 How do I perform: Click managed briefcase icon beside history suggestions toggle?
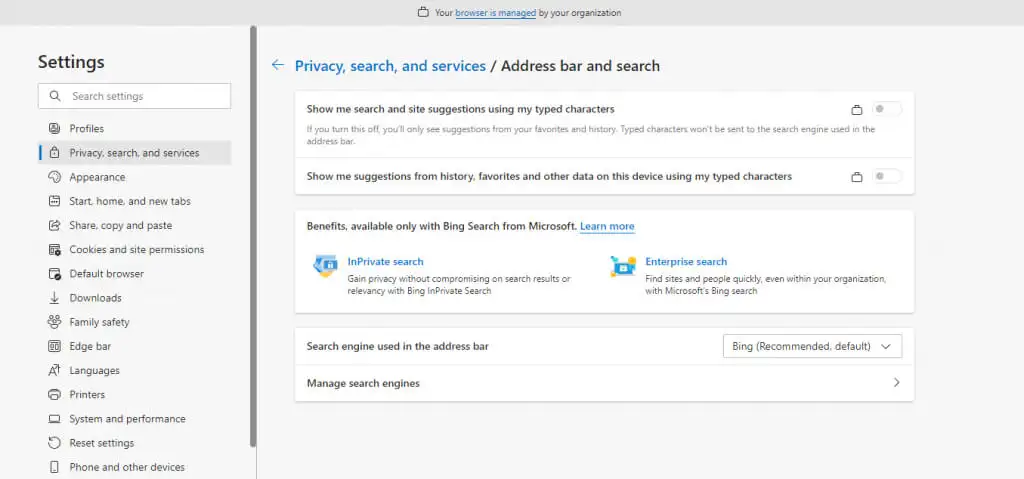(857, 177)
